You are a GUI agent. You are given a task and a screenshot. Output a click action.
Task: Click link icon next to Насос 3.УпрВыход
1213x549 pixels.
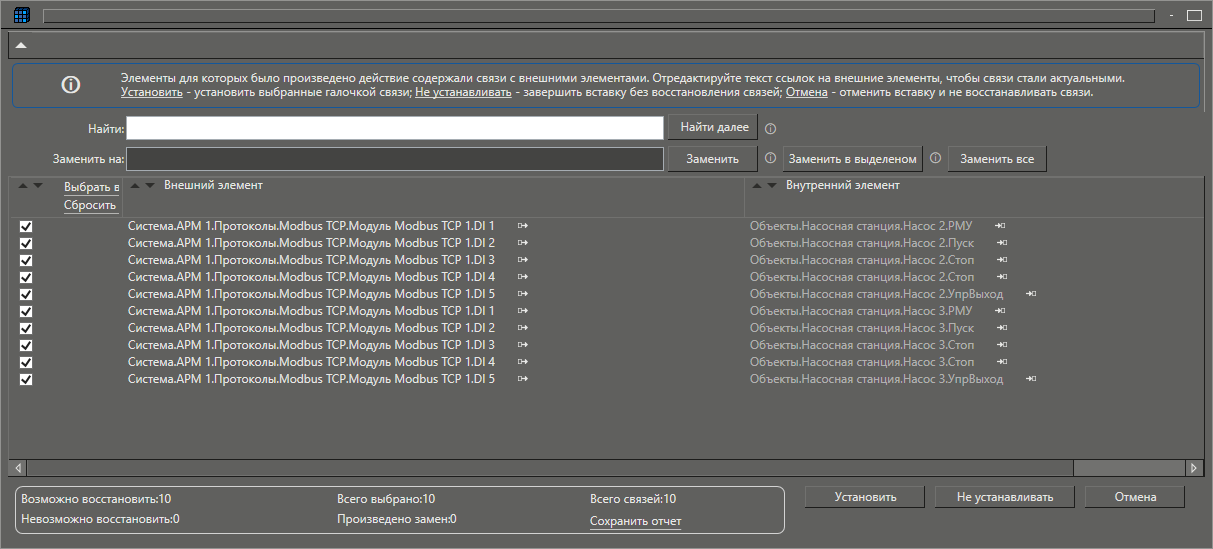pos(1031,379)
